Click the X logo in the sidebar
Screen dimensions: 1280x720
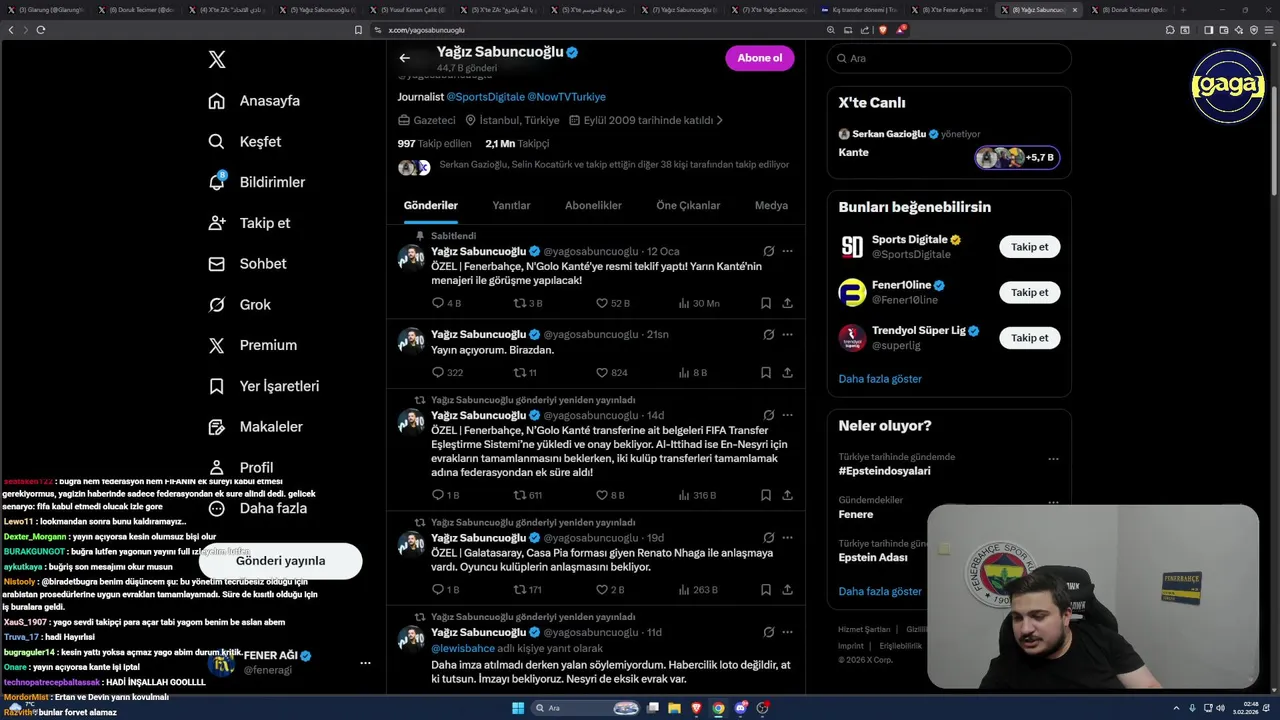tap(217, 60)
